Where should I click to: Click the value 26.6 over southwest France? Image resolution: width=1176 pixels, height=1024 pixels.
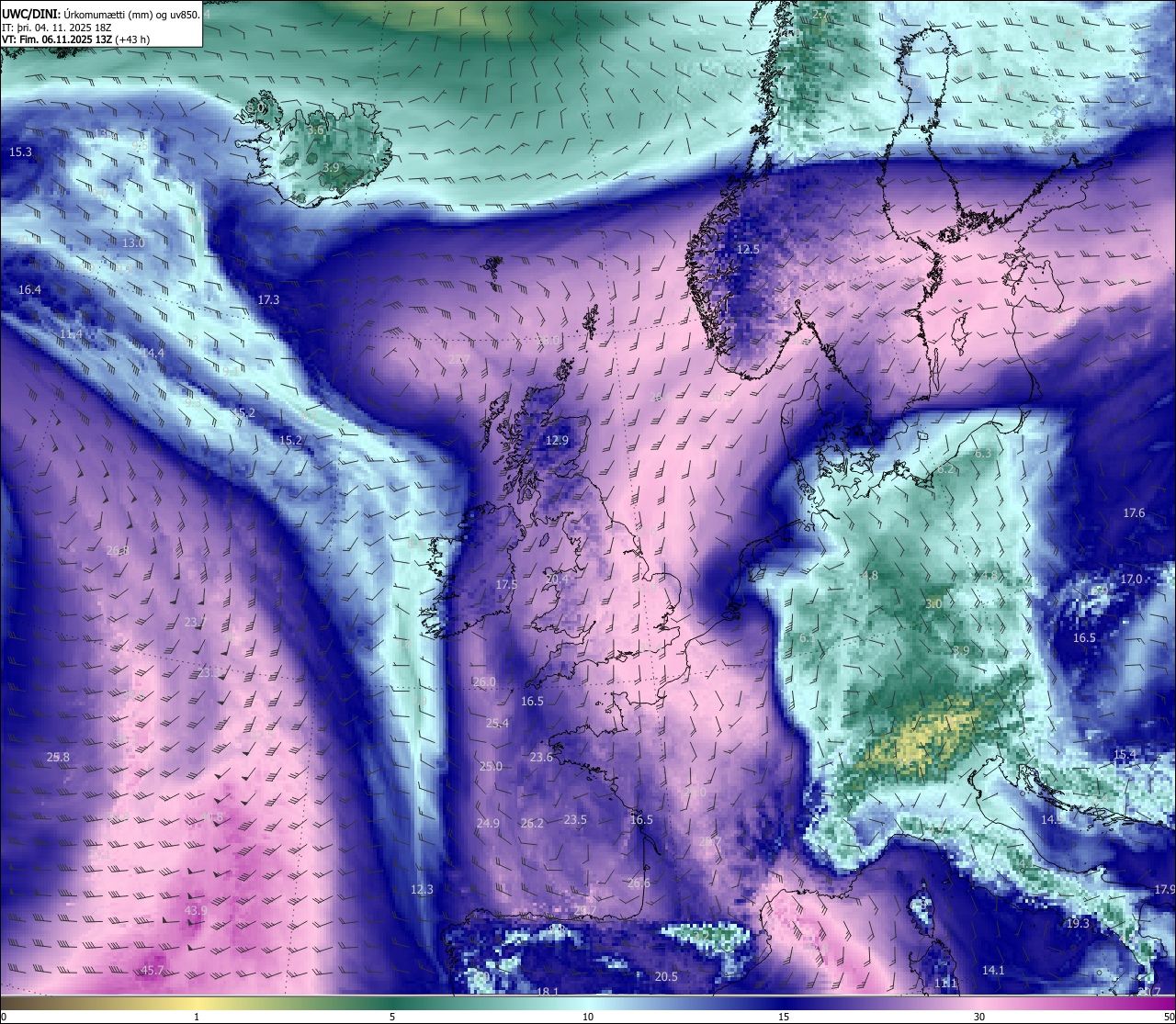[x=639, y=883]
